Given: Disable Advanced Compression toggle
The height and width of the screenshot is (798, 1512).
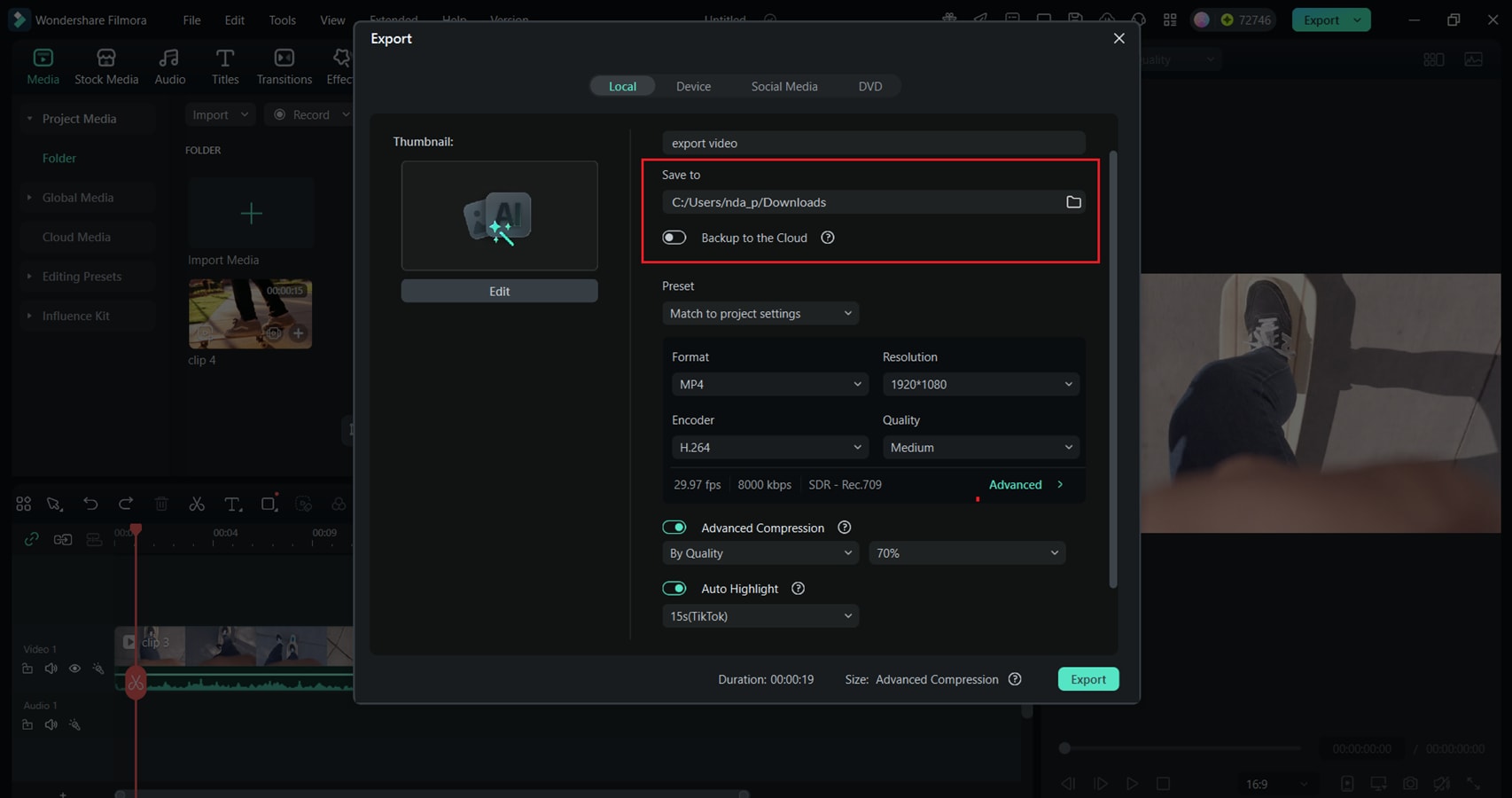Looking at the screenshot, I should 674,528.
